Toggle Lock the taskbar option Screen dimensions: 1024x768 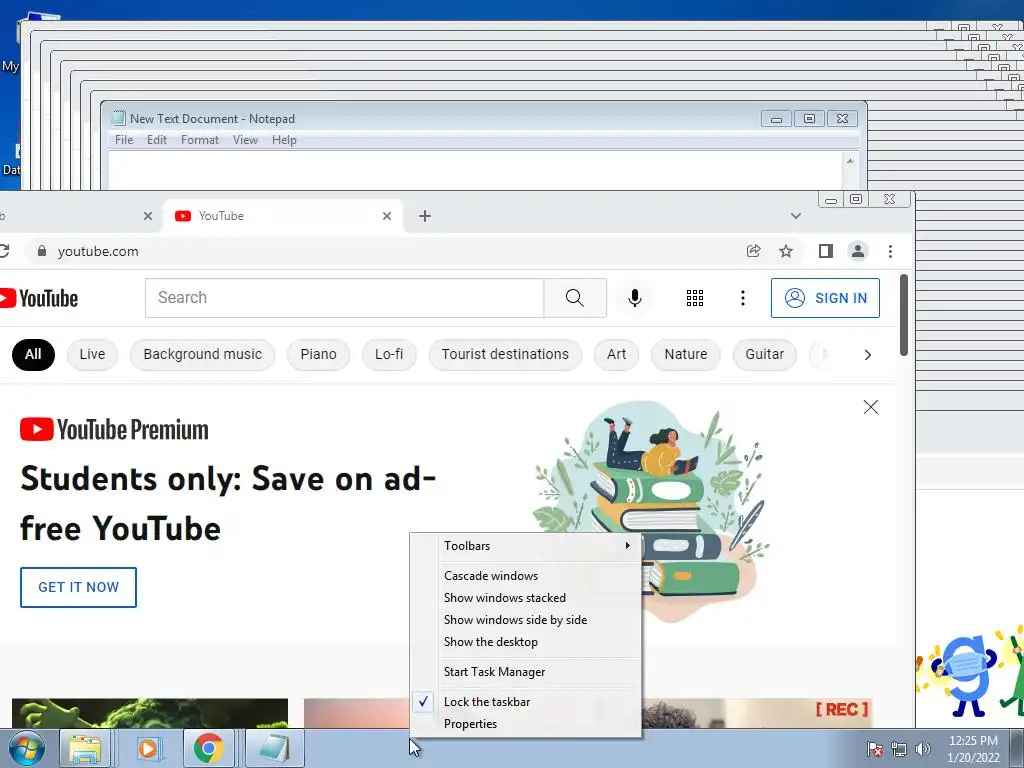pos(526,701)
